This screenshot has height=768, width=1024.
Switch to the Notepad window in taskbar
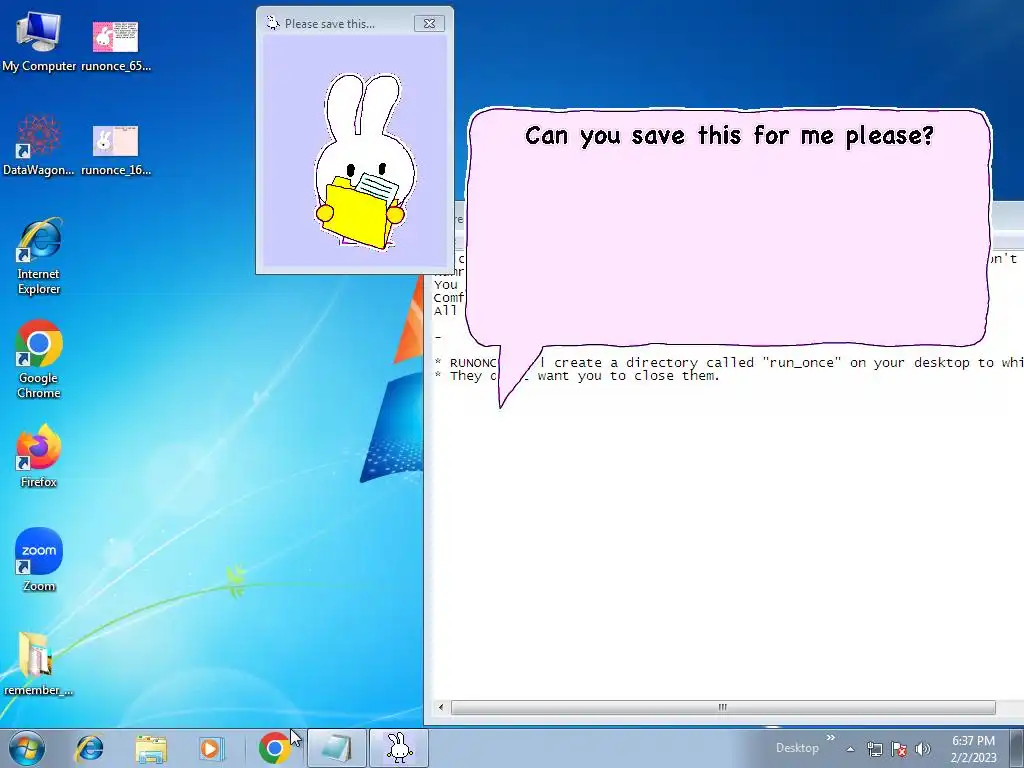337,748
